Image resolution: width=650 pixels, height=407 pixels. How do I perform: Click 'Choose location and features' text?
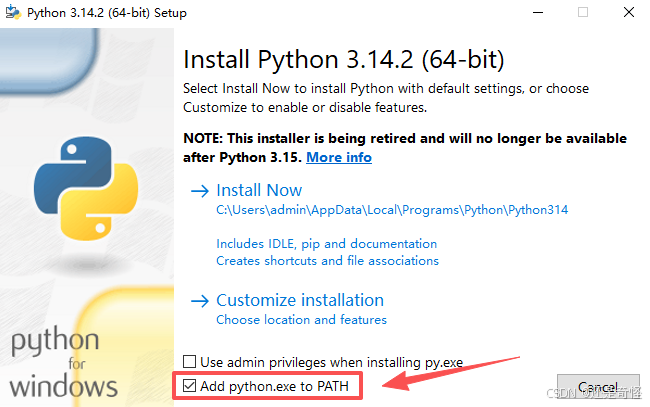(301, 320)
